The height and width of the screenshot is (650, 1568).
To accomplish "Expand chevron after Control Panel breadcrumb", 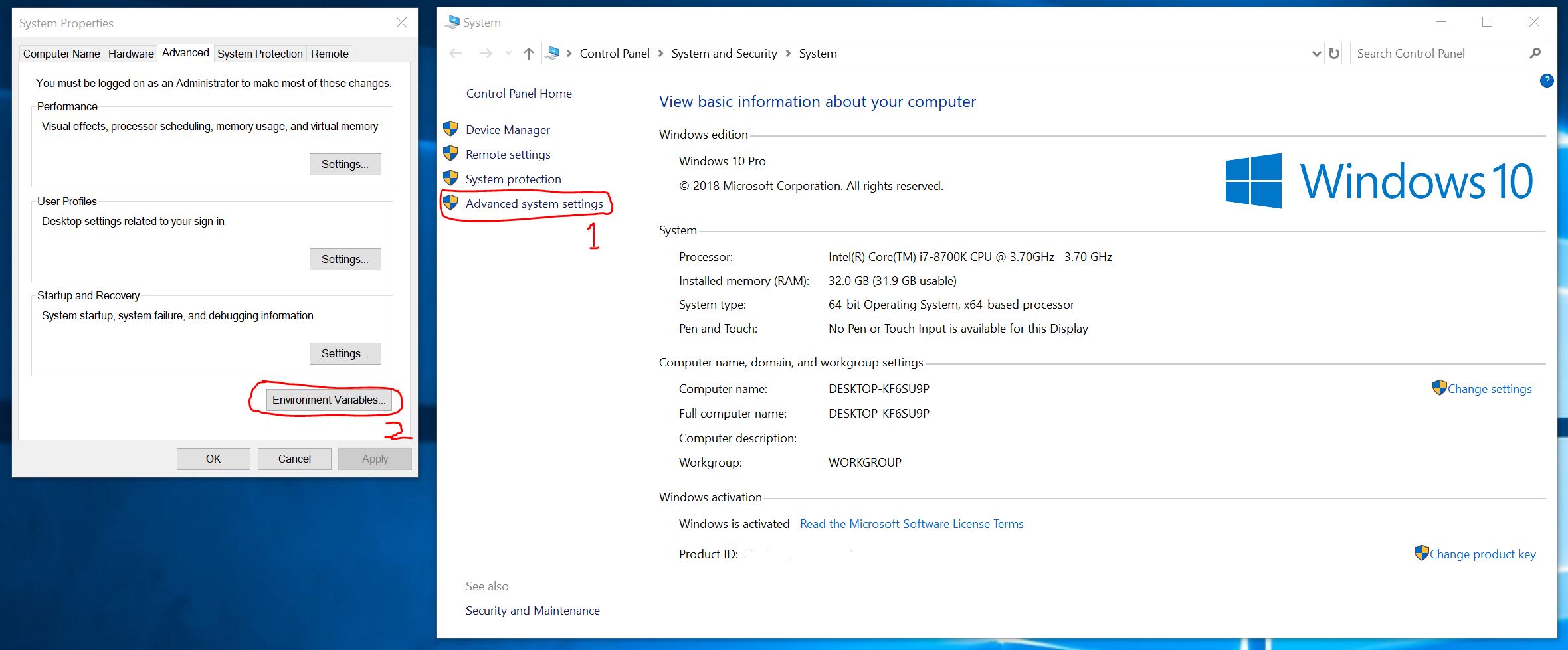I will [x=660, y=54].
